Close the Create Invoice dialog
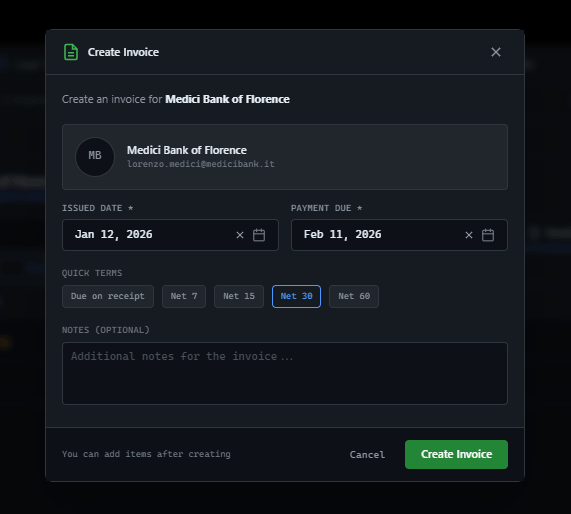The height and width of the screenshot is (514, 571). point(496,52)
